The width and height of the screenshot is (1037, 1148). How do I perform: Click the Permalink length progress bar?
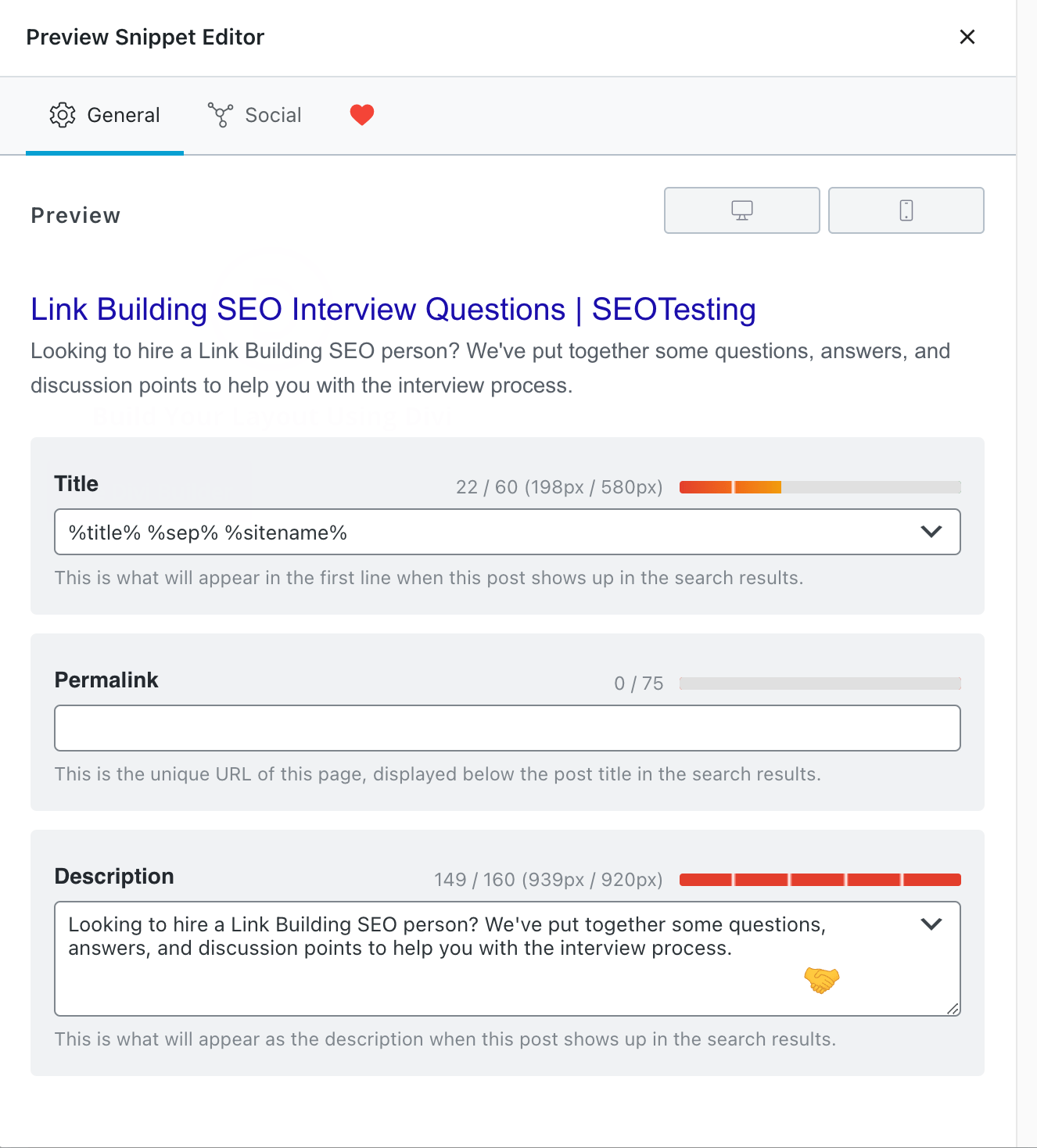820,683
